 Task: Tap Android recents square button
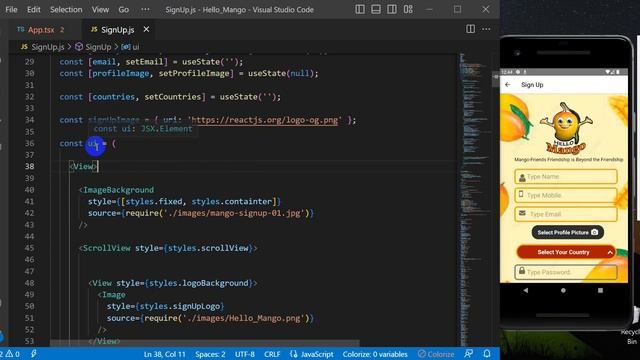pyautogui.click(x=600, y=290)
